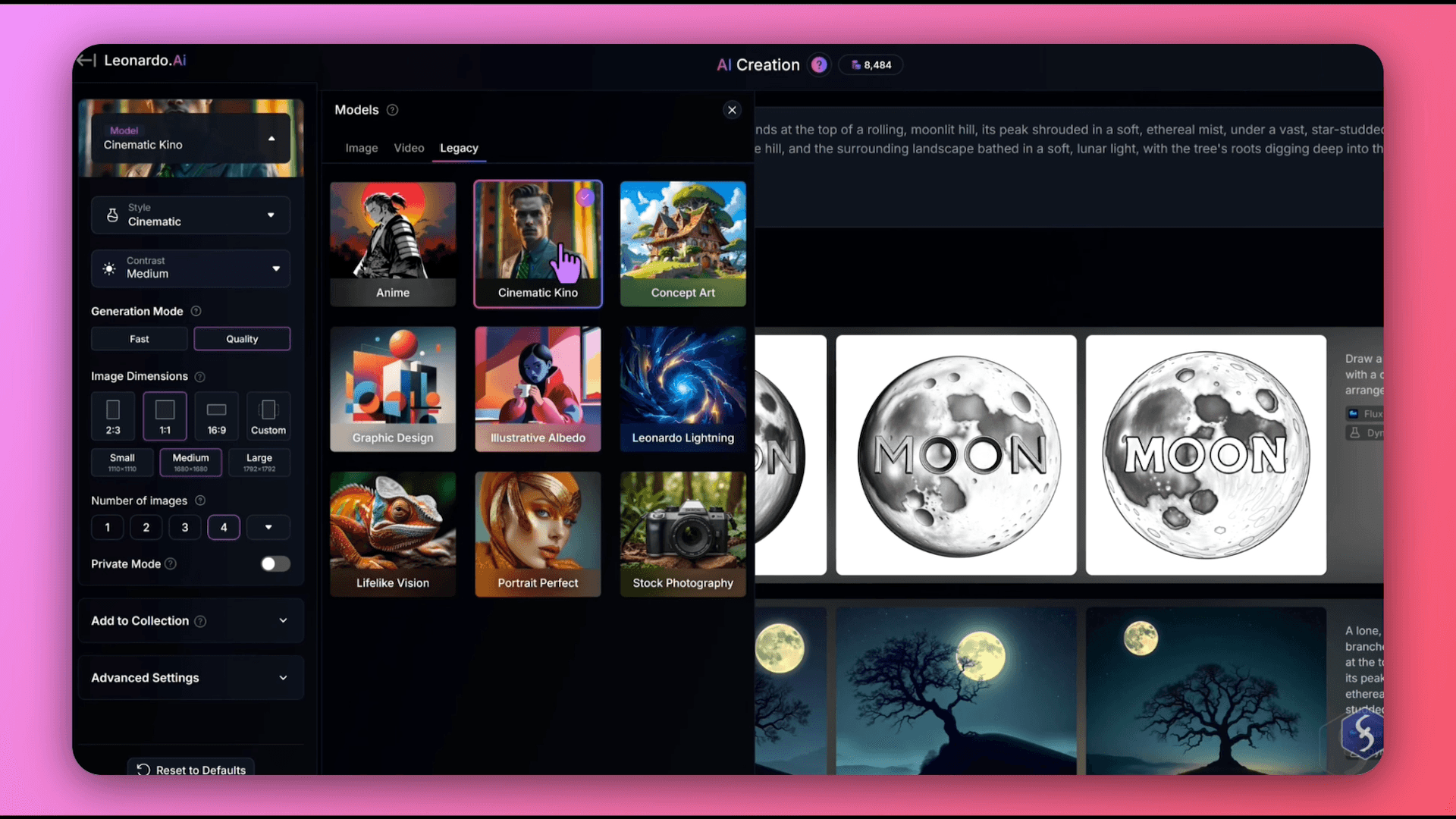Image resolution: width=1456 pixels, height=819 pixels.
Task: Show the Models help tooltip icon
Action: pos(392,110)
